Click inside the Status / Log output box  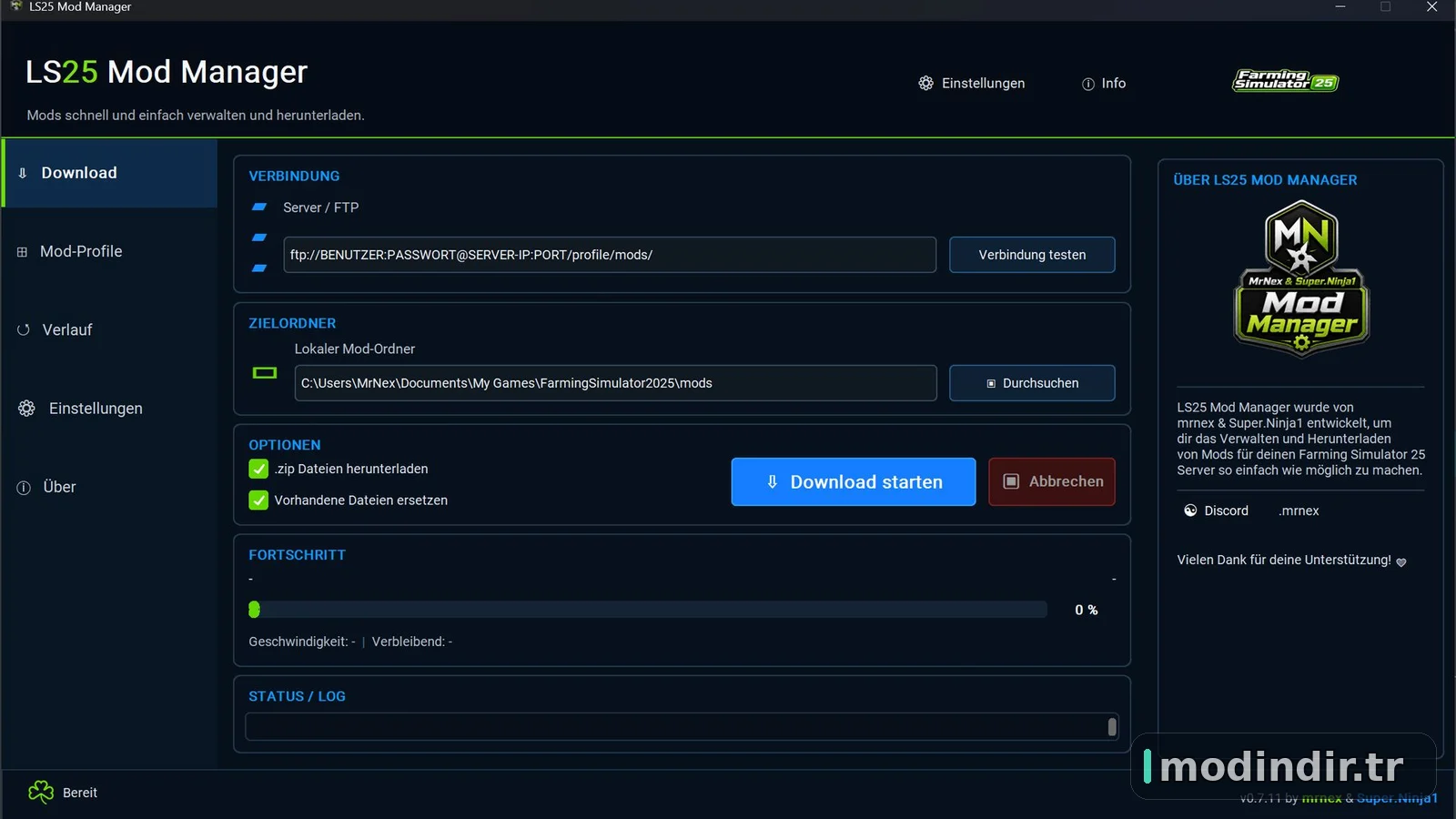pyautogui.click(x=675, y=726)
